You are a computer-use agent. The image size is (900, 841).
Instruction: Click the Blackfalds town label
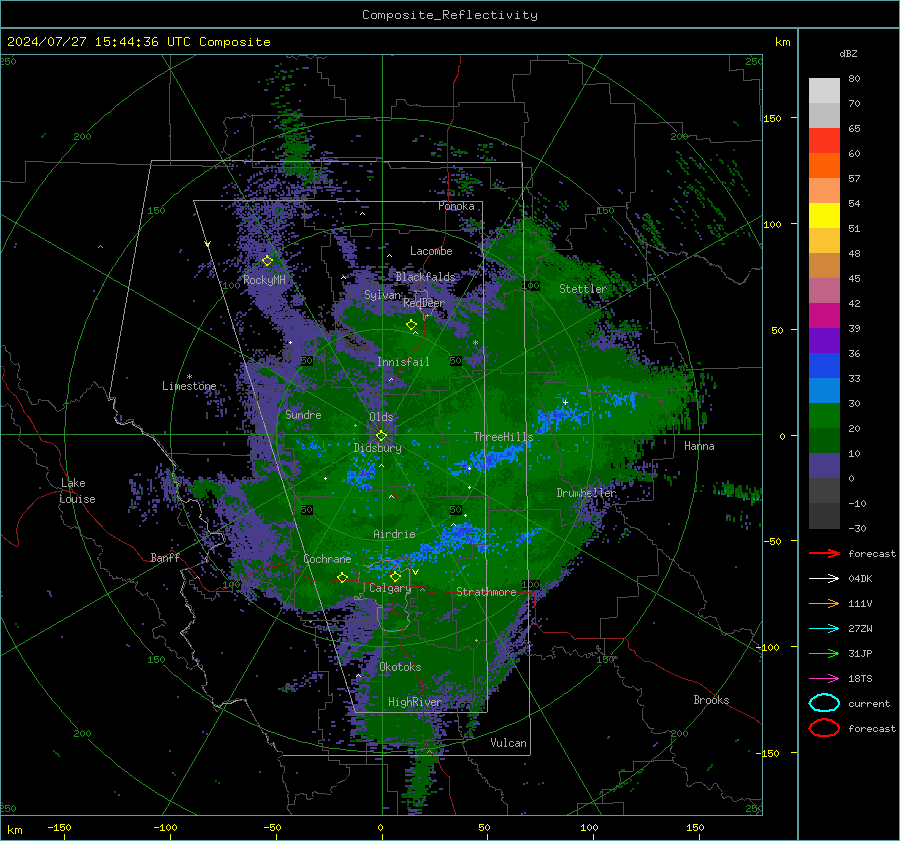(x=425, y=277)
